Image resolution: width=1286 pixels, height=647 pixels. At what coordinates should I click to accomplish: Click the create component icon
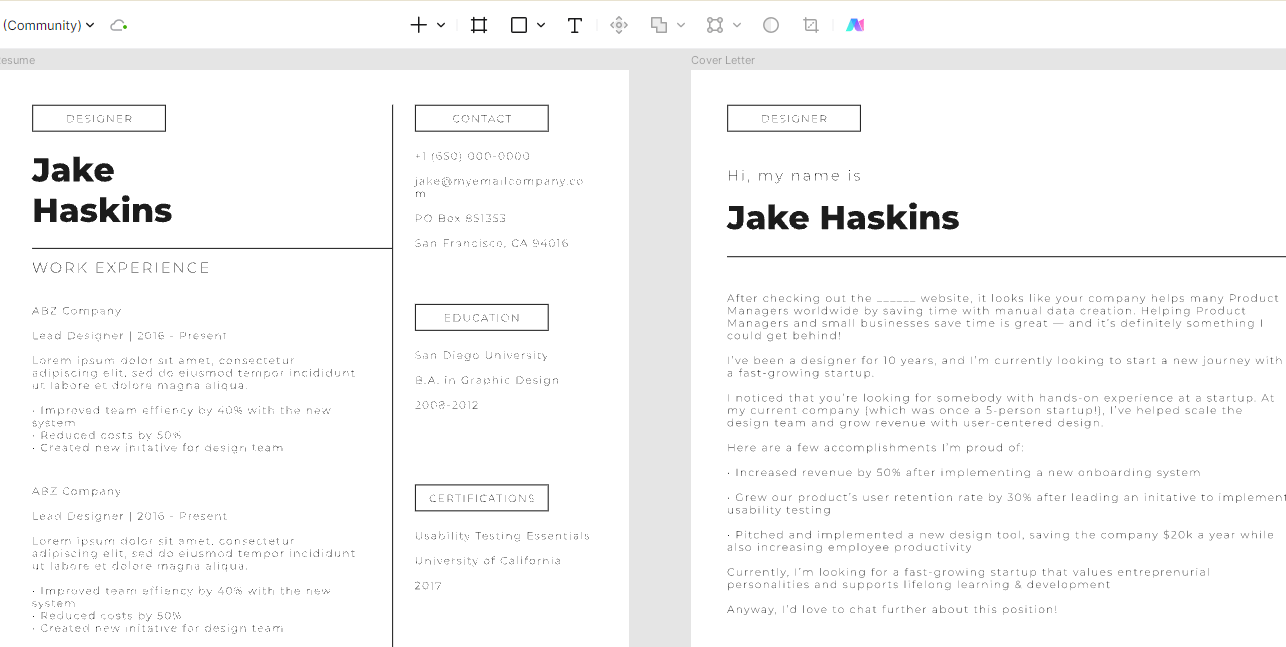pyautogui.click(x=619, y=25)
